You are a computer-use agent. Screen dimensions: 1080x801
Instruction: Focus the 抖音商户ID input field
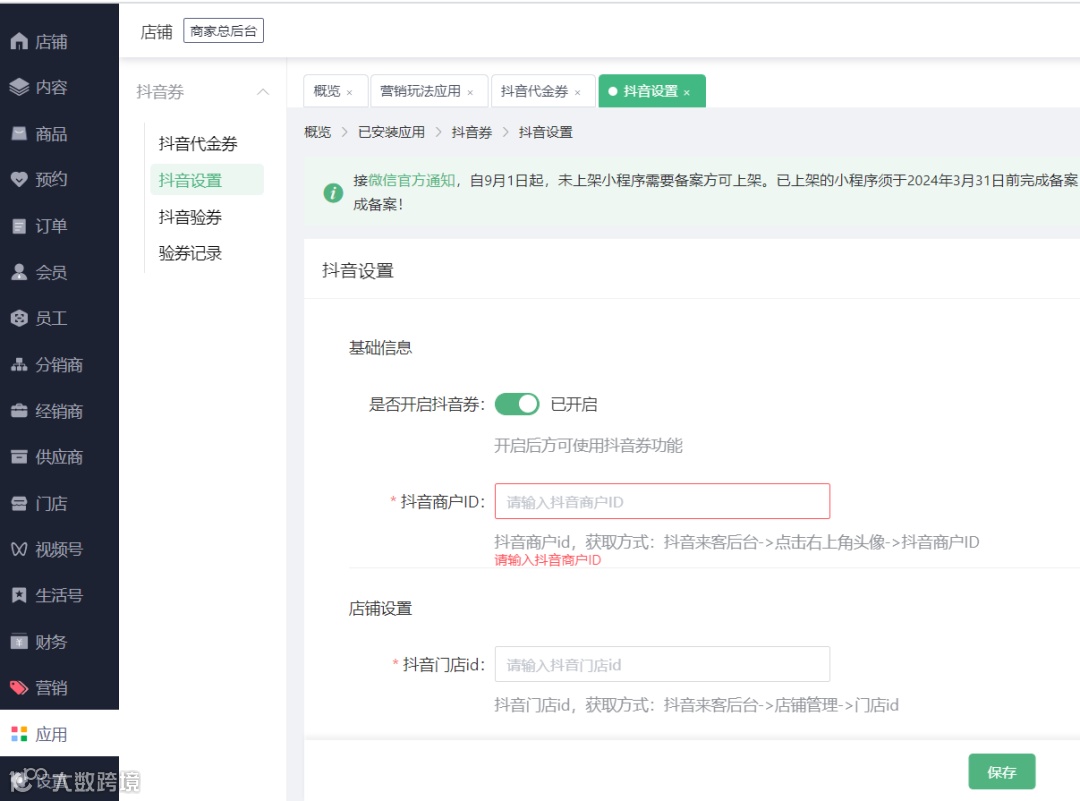point(662,501)
